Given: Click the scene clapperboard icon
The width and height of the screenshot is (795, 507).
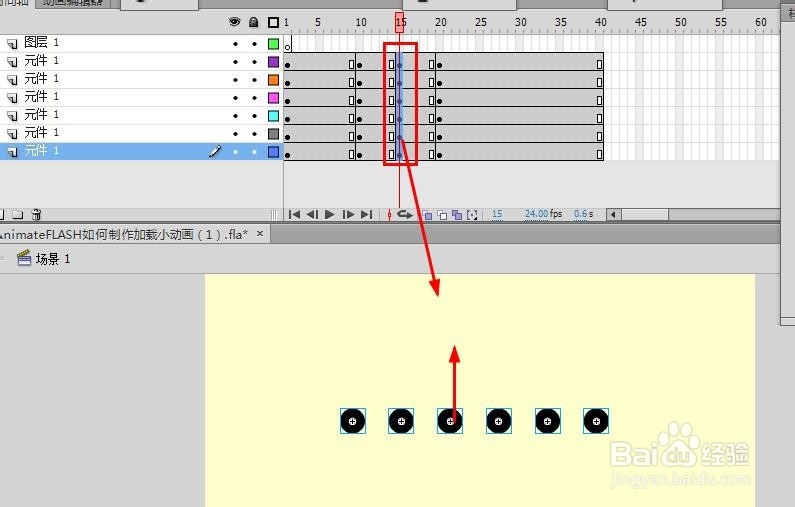Looking at the screenshot, I should [x=24, y=258].
